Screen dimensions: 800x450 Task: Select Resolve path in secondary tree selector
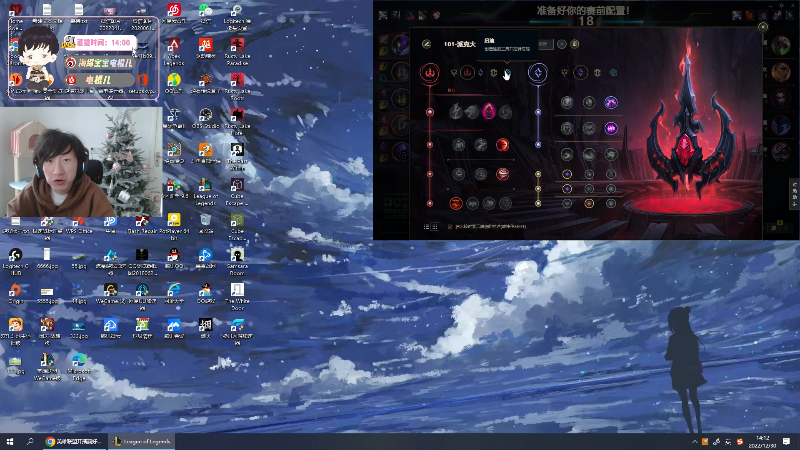coord(597,73)
